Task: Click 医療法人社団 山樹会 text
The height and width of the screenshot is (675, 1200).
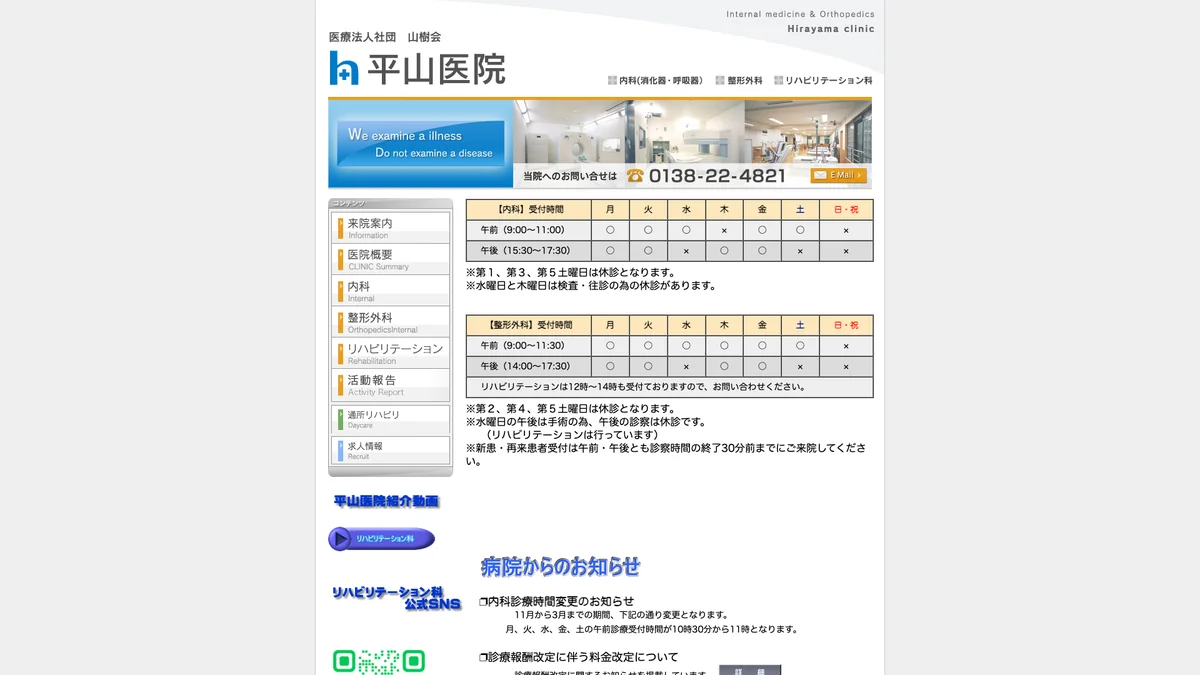Action: coord(385,37)
